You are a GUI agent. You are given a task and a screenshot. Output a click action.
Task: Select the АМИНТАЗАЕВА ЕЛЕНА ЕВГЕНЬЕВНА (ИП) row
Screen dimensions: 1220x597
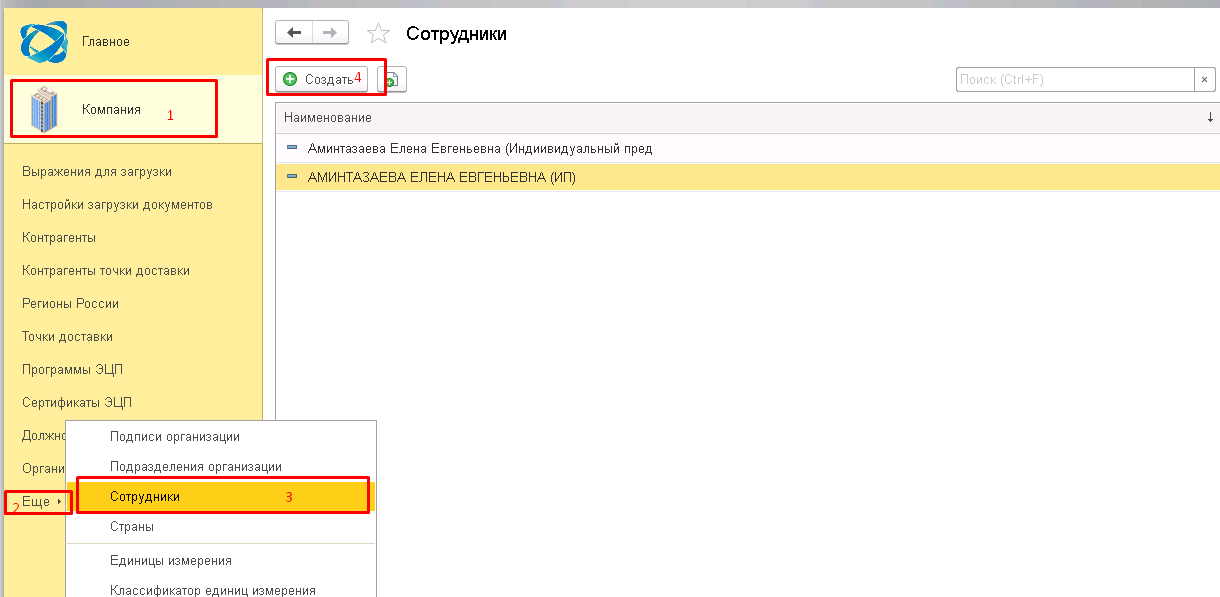(x=442, y=178)
